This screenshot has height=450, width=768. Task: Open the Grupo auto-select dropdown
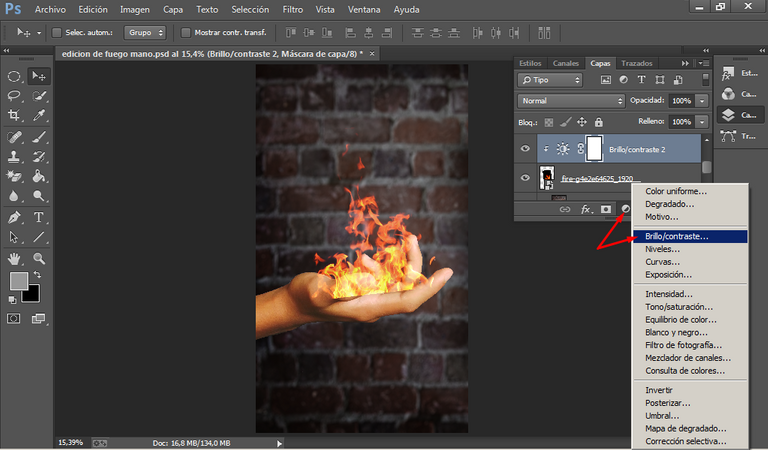[x=145, y=32]
